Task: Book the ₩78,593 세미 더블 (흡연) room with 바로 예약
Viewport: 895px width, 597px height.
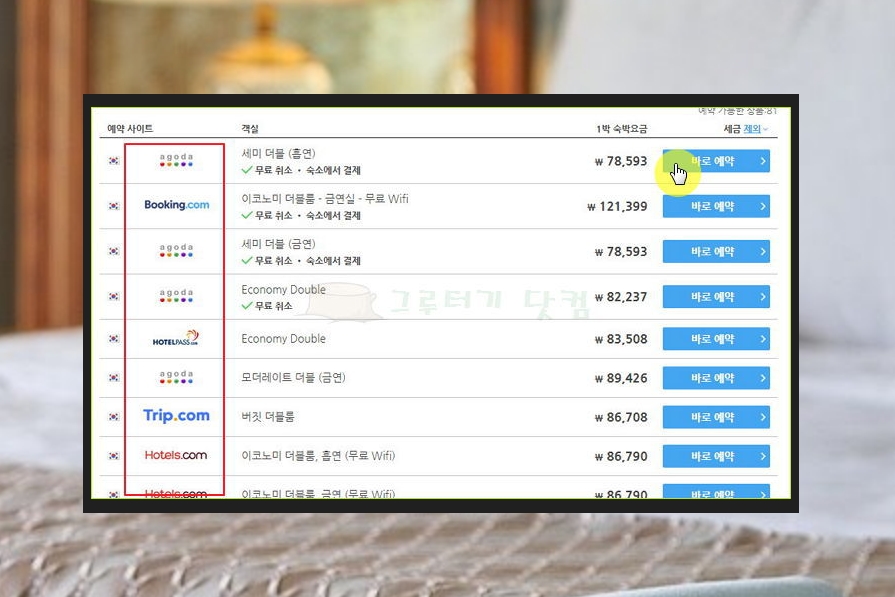Action: pyautogui.click(x=716, y=161)
